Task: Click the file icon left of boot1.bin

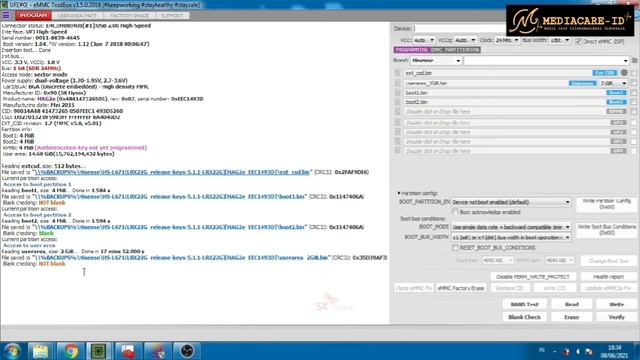Action: click(398, 93)
